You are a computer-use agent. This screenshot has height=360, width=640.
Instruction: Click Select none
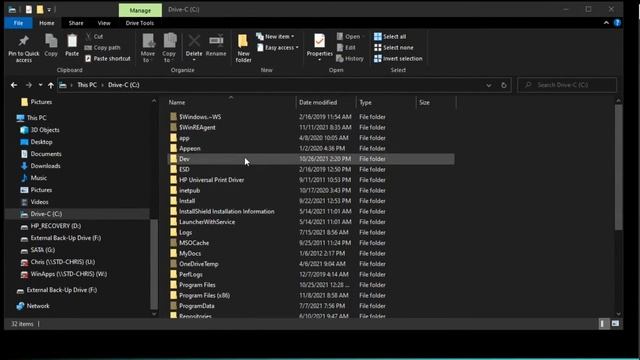[393, 47]
